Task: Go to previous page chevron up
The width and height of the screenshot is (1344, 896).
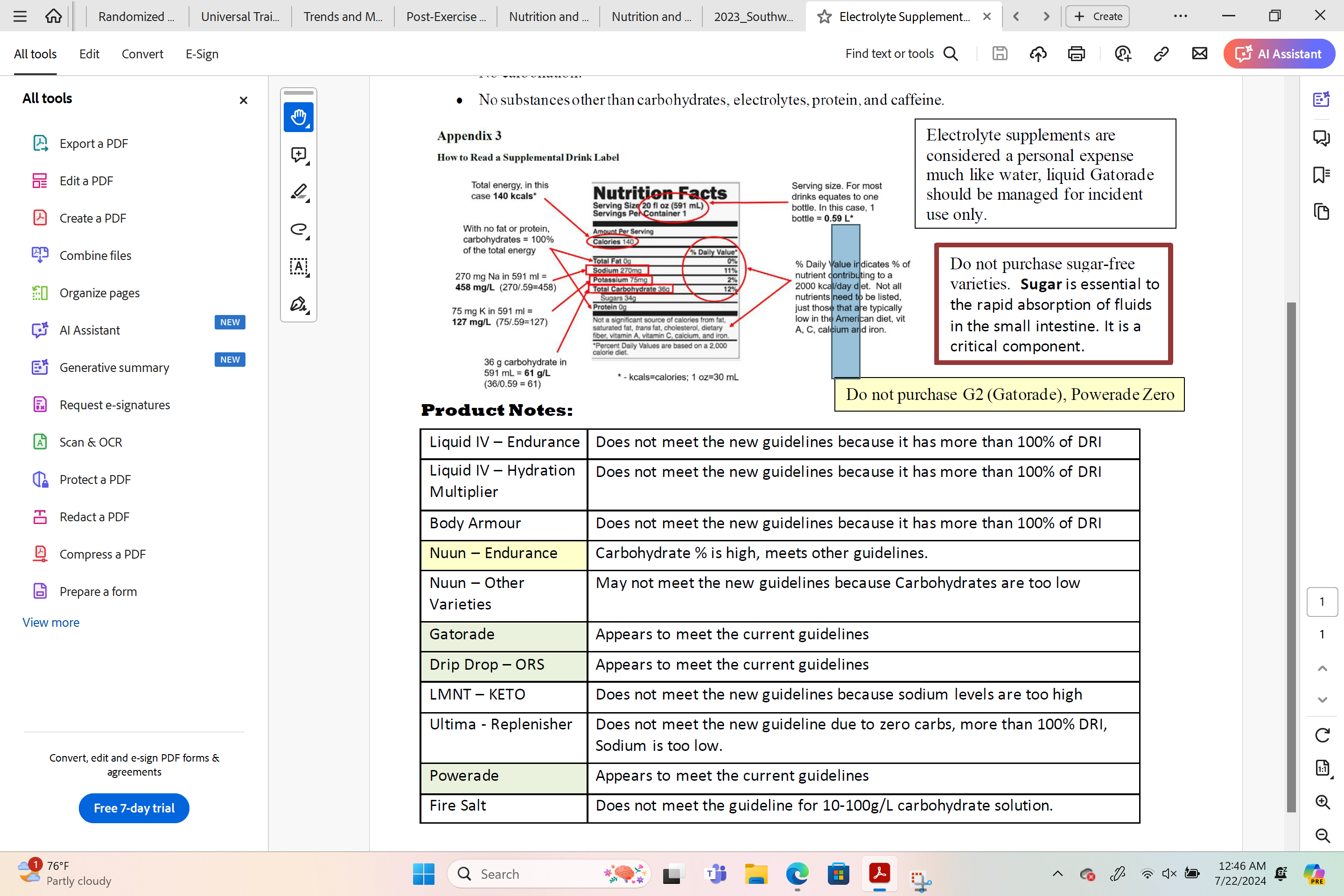Action: click(1322, 668)
